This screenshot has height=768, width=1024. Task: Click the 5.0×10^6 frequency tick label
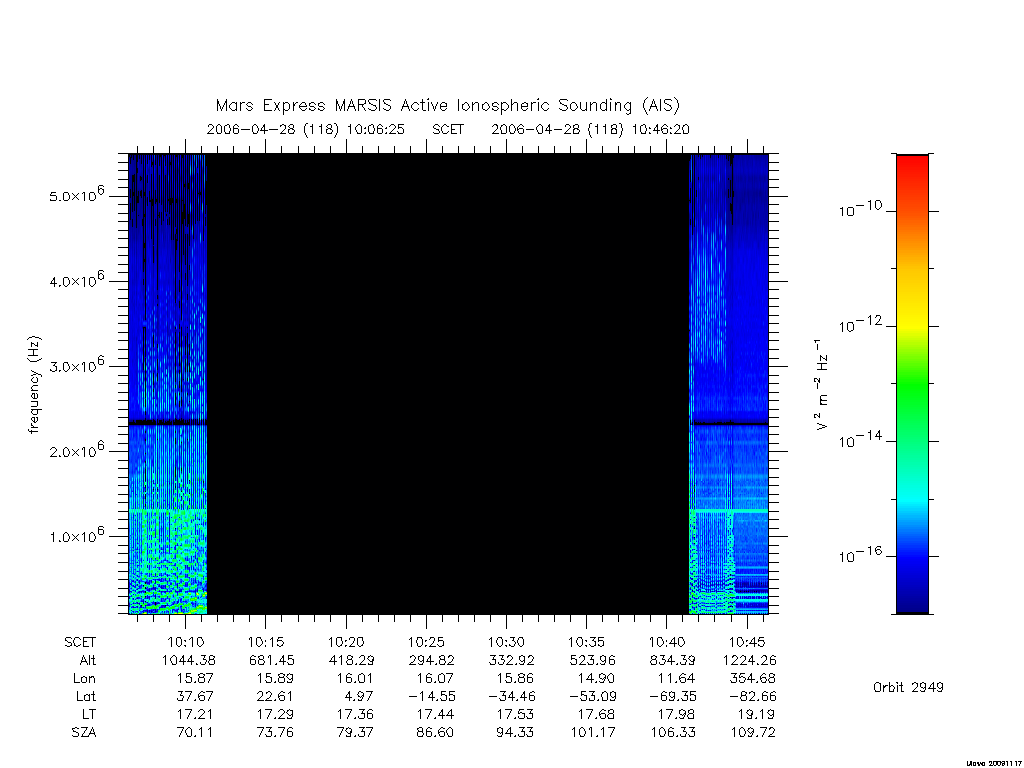click(77, 195)
